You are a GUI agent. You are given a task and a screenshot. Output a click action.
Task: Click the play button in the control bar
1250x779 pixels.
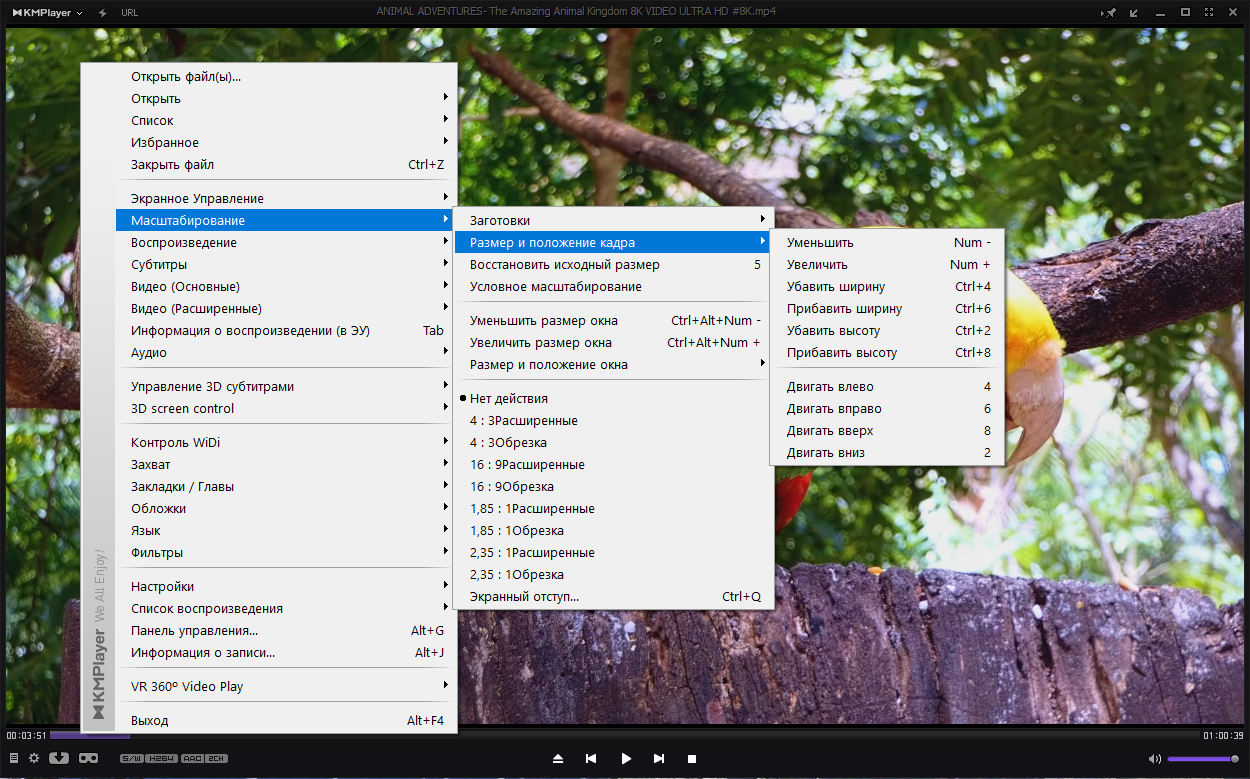tap(626, 759)
